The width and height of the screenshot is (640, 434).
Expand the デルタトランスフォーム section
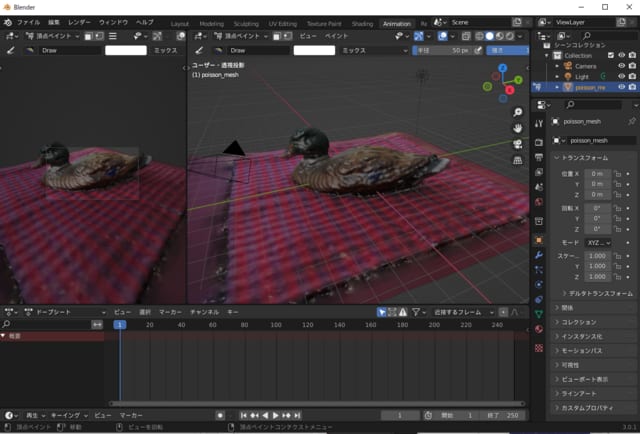pyautogui.click(x=597, y=293)
